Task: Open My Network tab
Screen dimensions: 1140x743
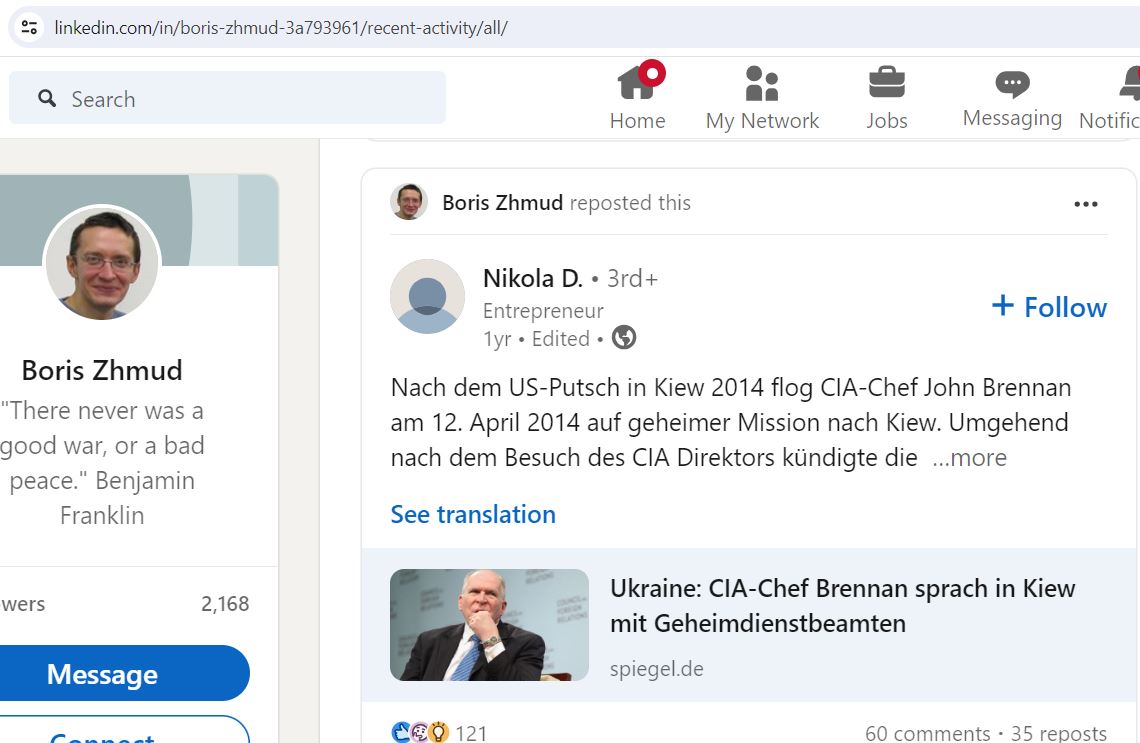Action: pos(762,98)
